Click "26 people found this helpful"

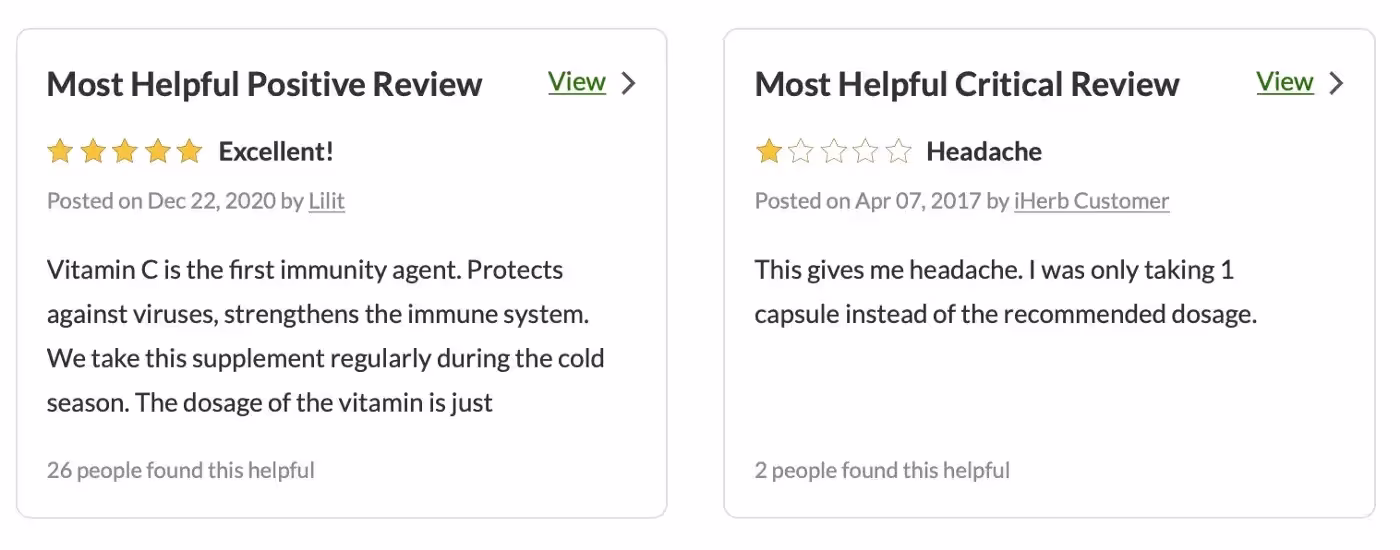pos(181,470)
